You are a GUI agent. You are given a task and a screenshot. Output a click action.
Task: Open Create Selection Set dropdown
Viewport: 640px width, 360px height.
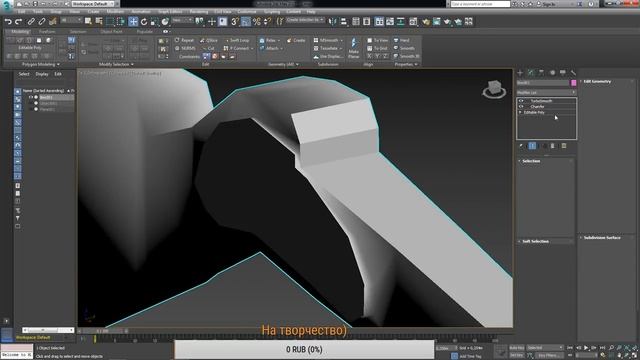click(305, 20)
